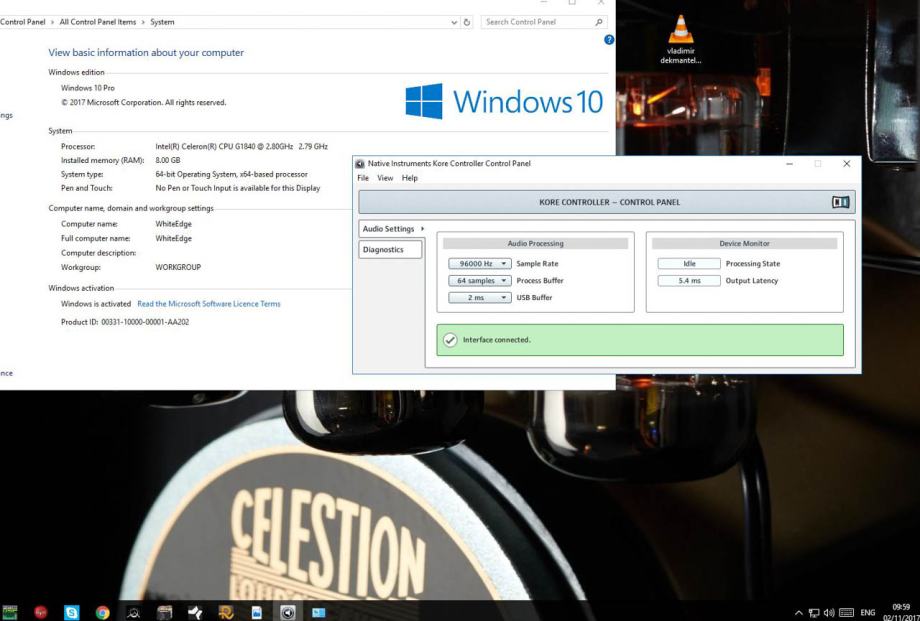The width and height of the screenshot is (920, 621).
Task: Expand the Process Buffer samples dropdown
Action: click(x=480, y=281)
